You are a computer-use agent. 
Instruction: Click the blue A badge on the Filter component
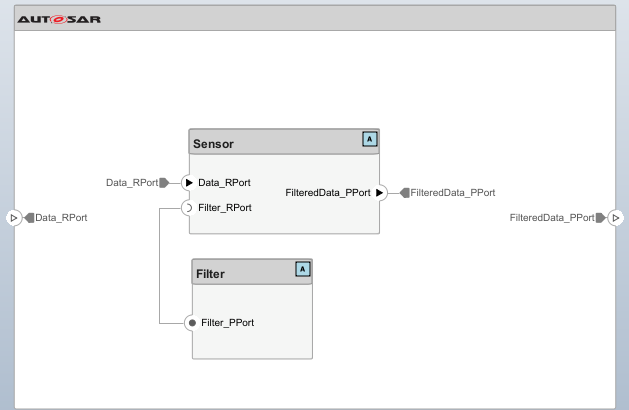302,268
